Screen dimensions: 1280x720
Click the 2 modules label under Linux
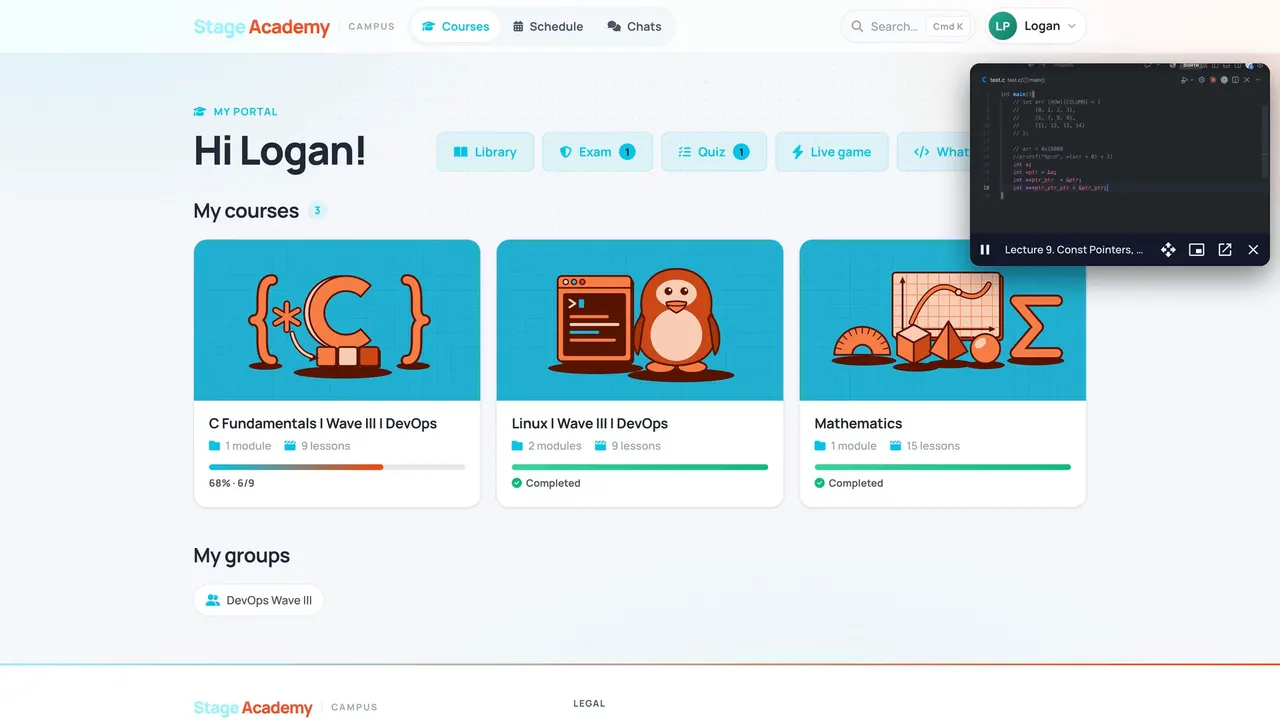point(554,446)
